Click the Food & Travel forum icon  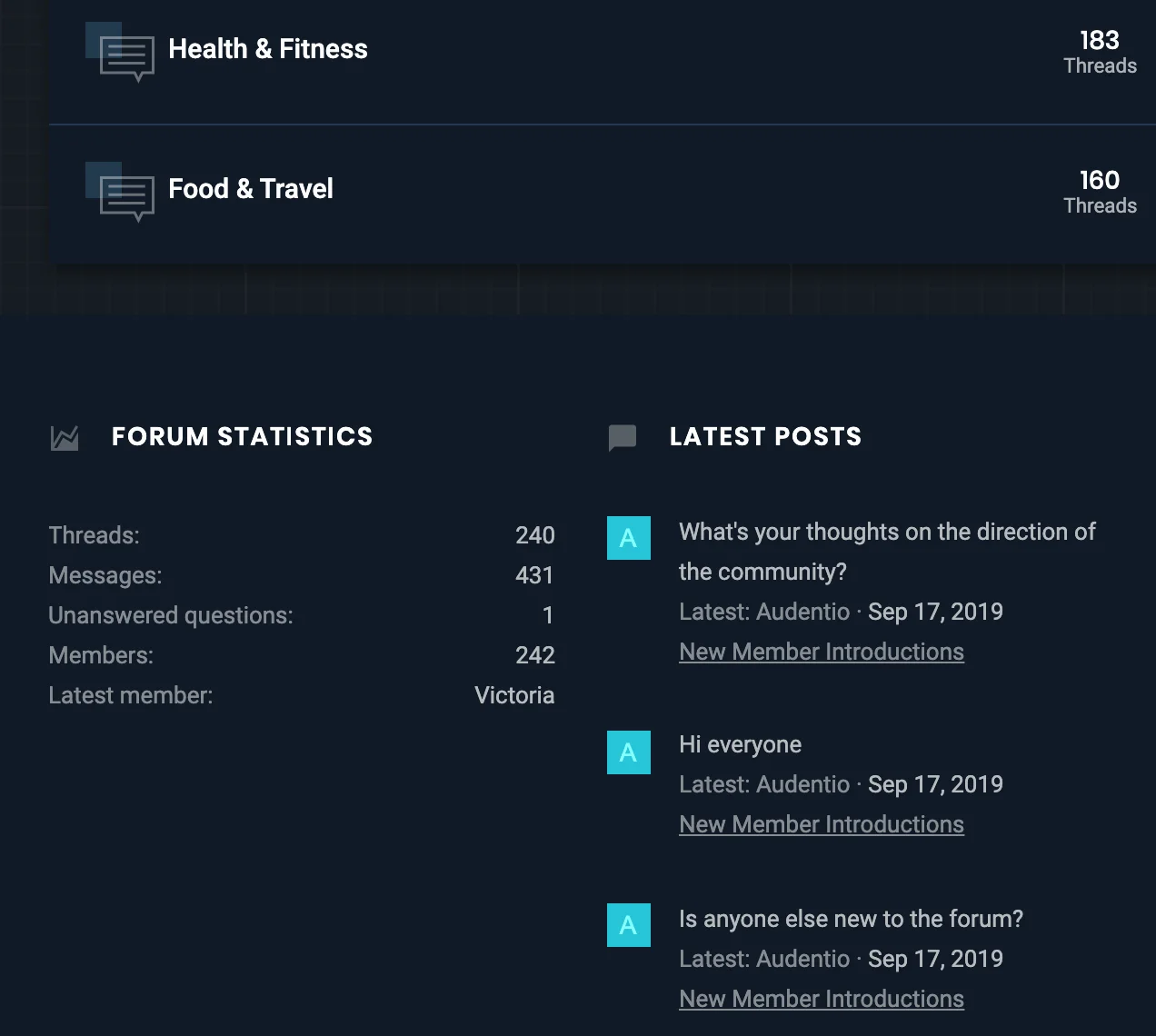point(125,197)
